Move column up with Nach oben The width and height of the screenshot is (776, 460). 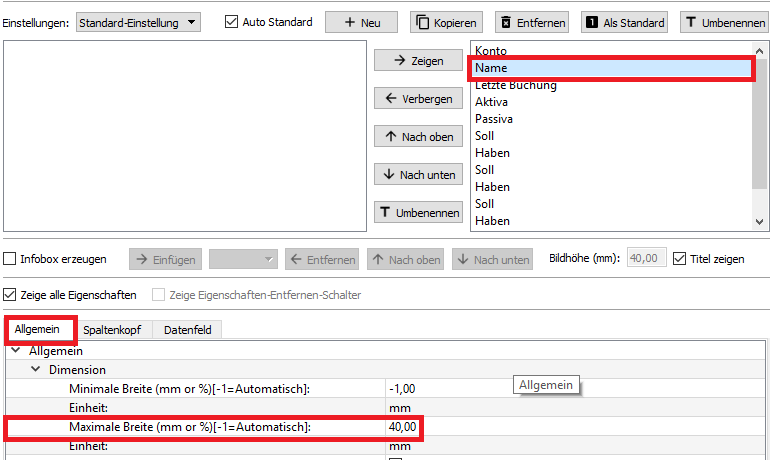[419, 136]
